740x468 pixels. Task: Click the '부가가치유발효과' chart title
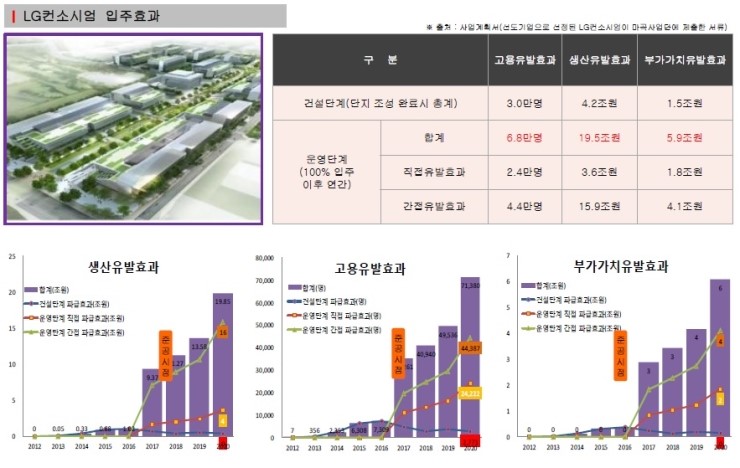pos(621,267)
